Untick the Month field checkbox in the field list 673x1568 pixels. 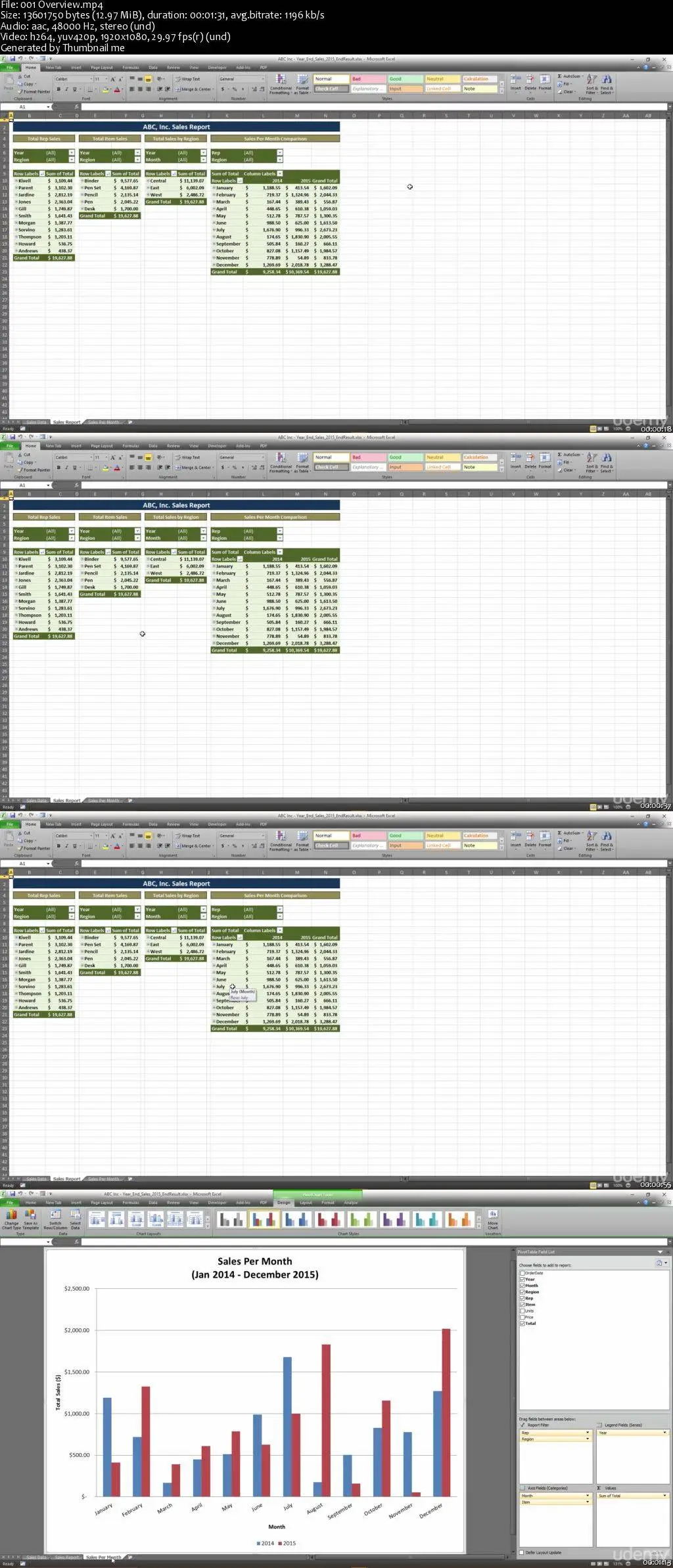pos(522,1286)
